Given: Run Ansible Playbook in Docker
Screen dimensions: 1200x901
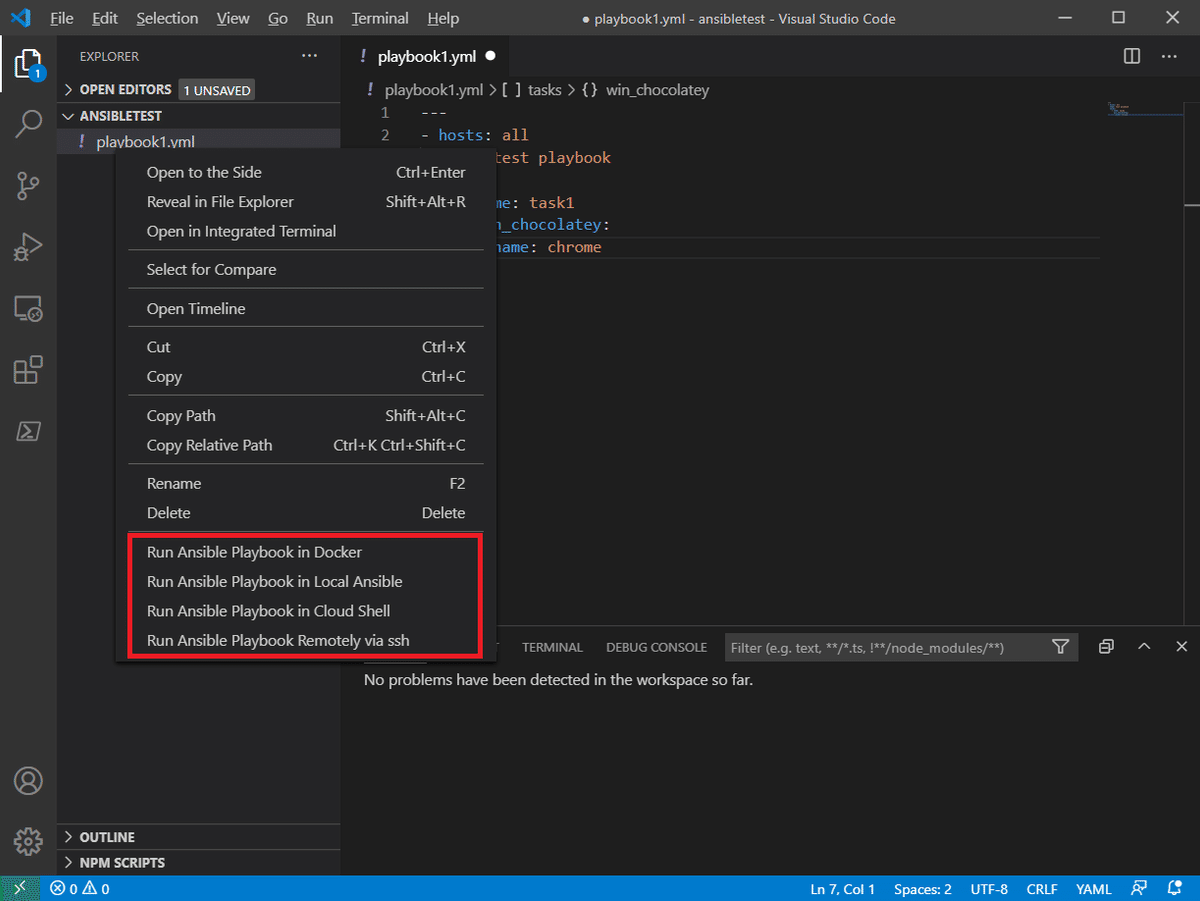Looking at the screenshot, I should pos(306,551).
